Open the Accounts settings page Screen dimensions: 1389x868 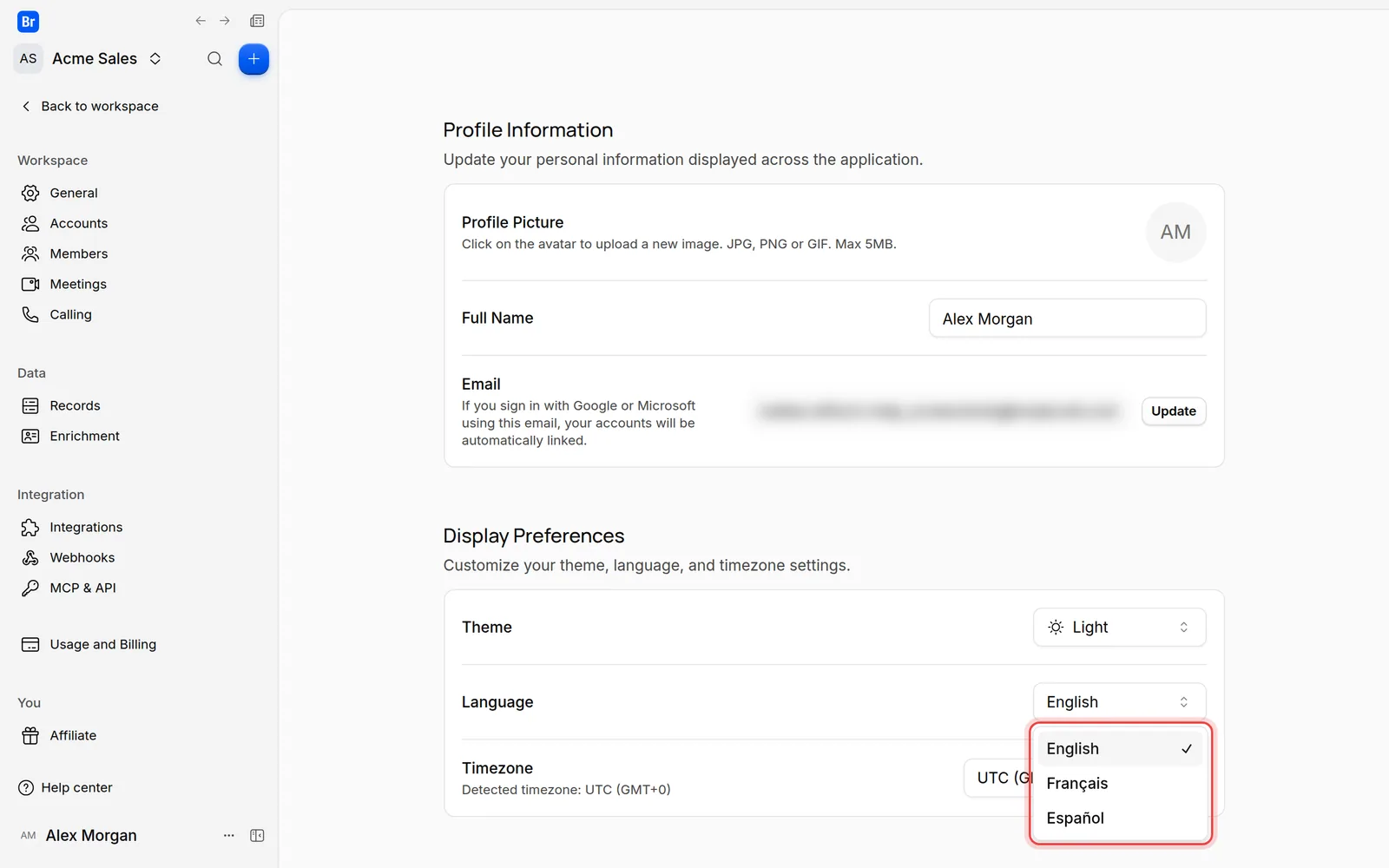79,223
